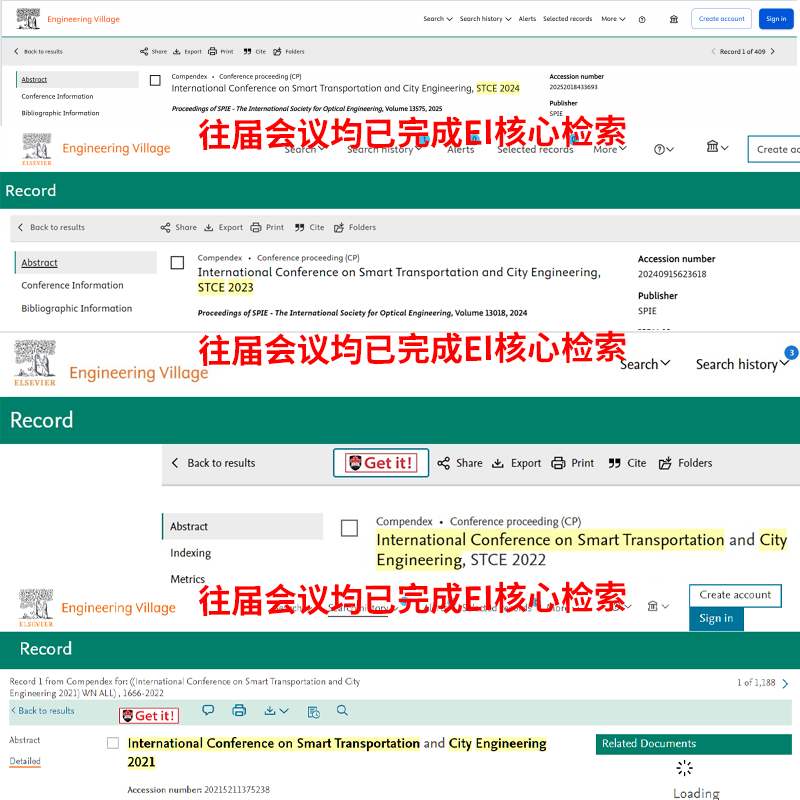Open the More dropdown above the STCE 2024 record

613,19
